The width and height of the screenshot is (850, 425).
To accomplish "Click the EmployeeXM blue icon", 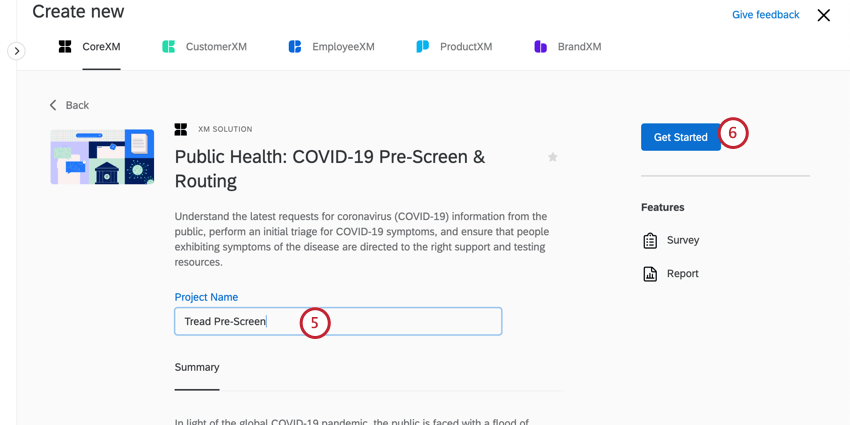I will [294, 47].
